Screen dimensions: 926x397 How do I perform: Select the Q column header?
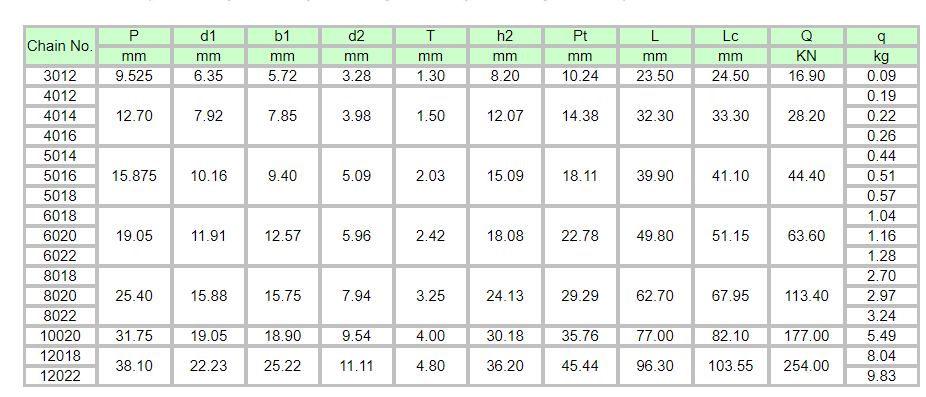(806, 36)
